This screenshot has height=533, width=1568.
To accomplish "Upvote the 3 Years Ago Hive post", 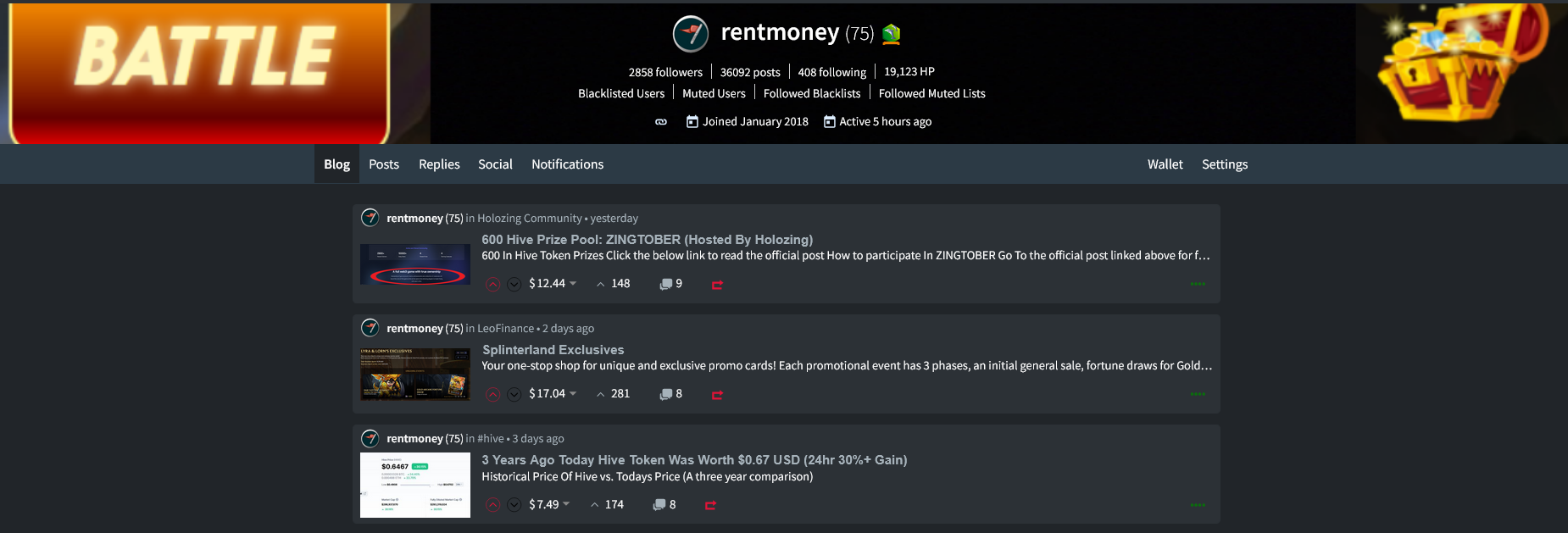I will pos(492,505).
